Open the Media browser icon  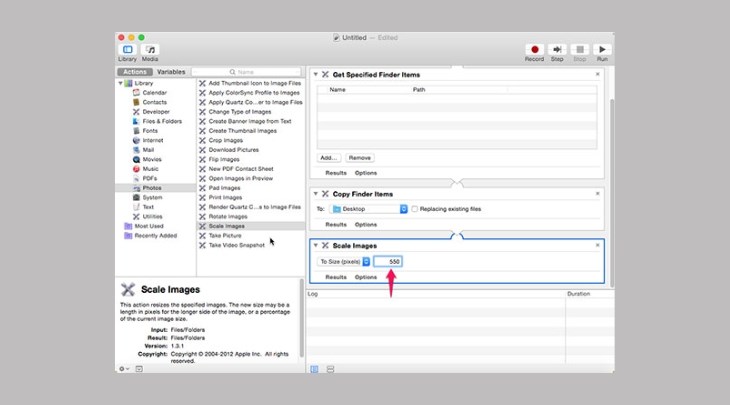click(x=150, y=49)
